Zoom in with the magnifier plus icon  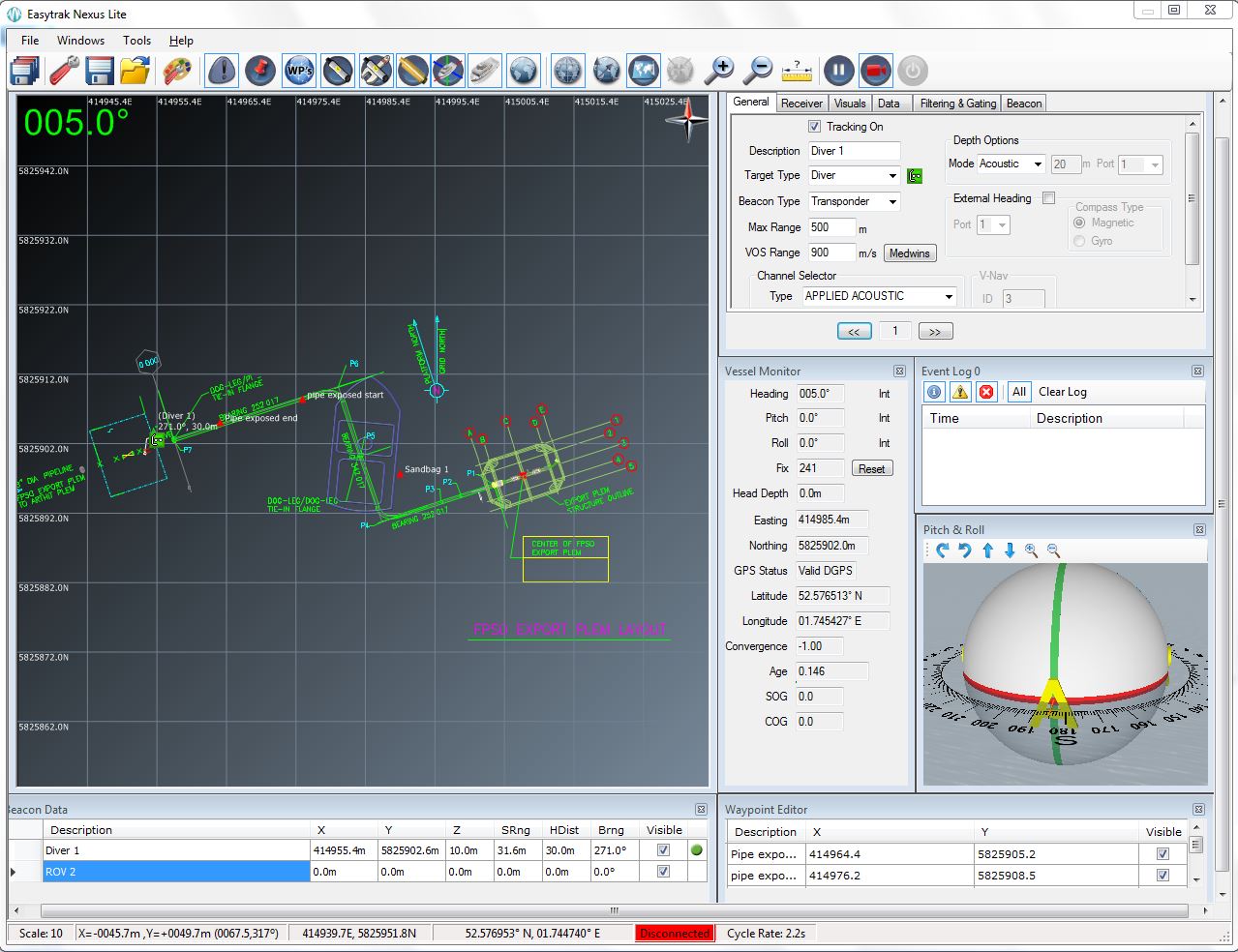click(x=719, y=71)
